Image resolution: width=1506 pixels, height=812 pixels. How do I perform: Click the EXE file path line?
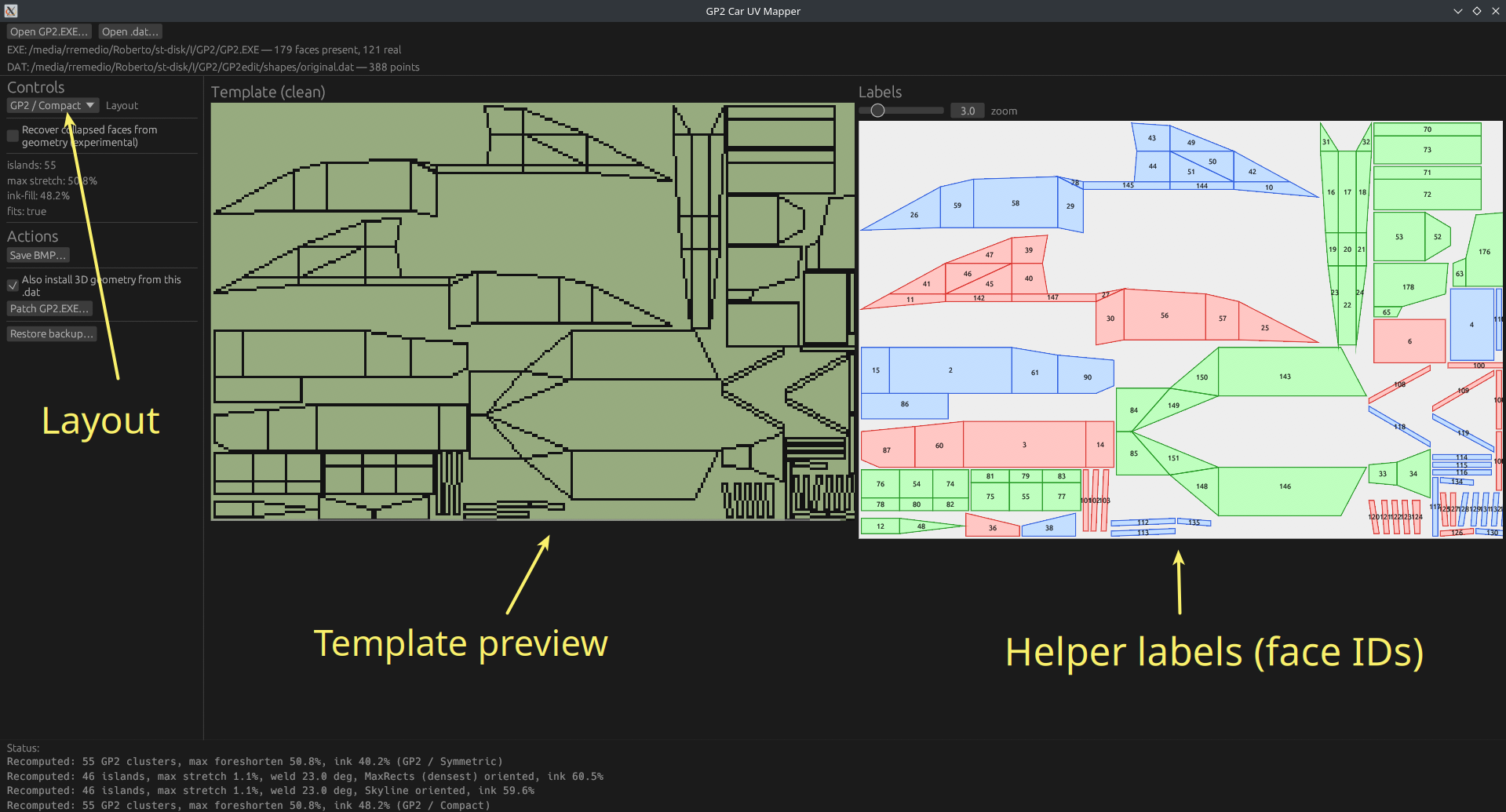204,49
